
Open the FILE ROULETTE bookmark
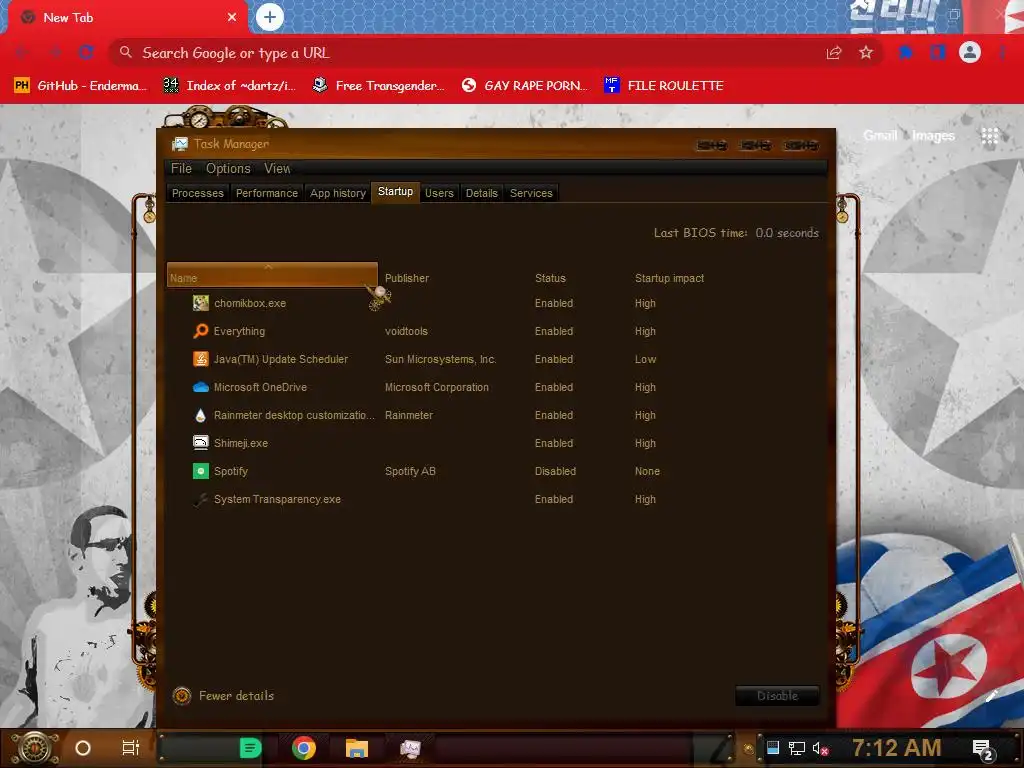664,86
